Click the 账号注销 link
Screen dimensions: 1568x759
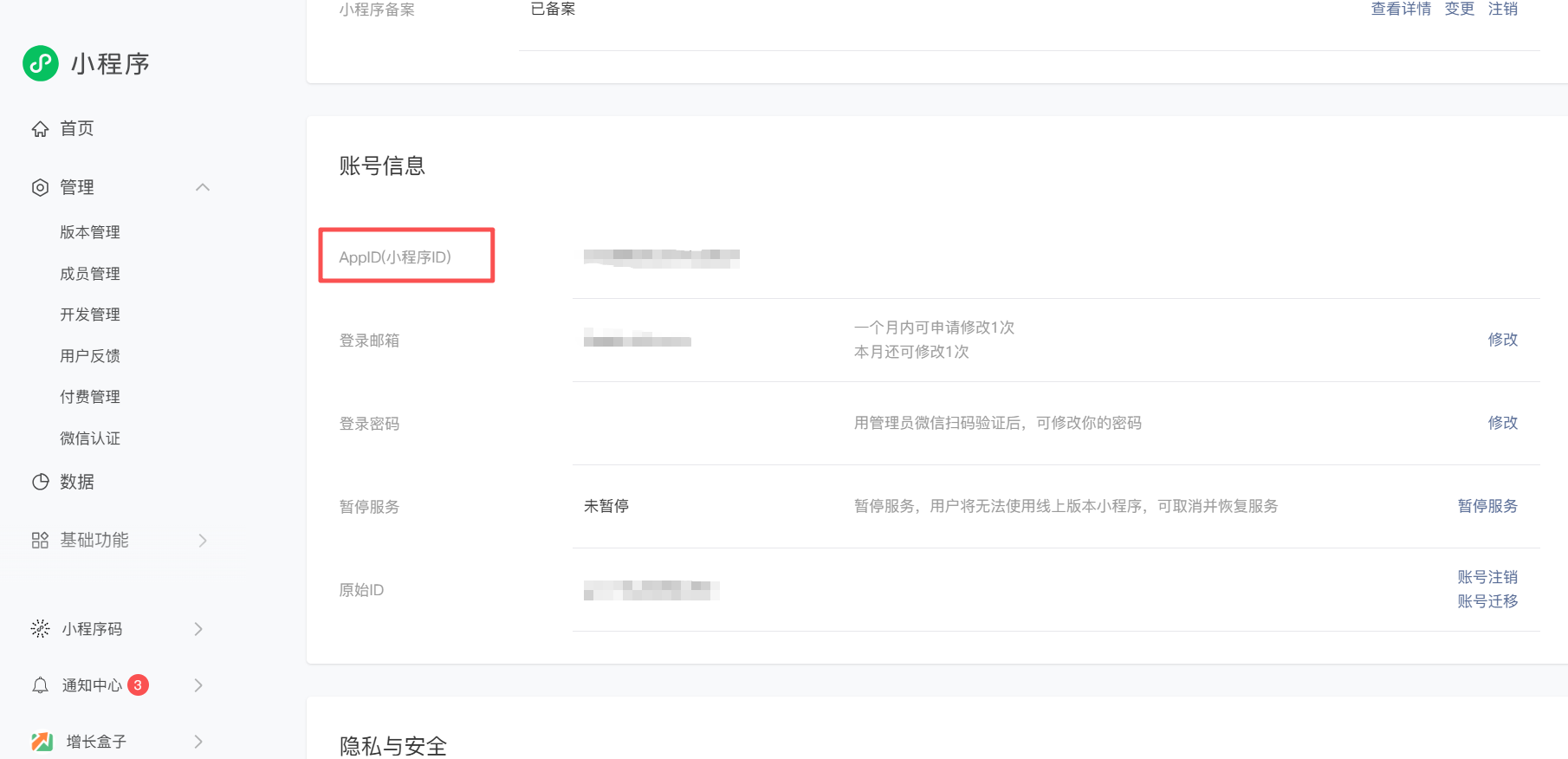(1487, 577)
